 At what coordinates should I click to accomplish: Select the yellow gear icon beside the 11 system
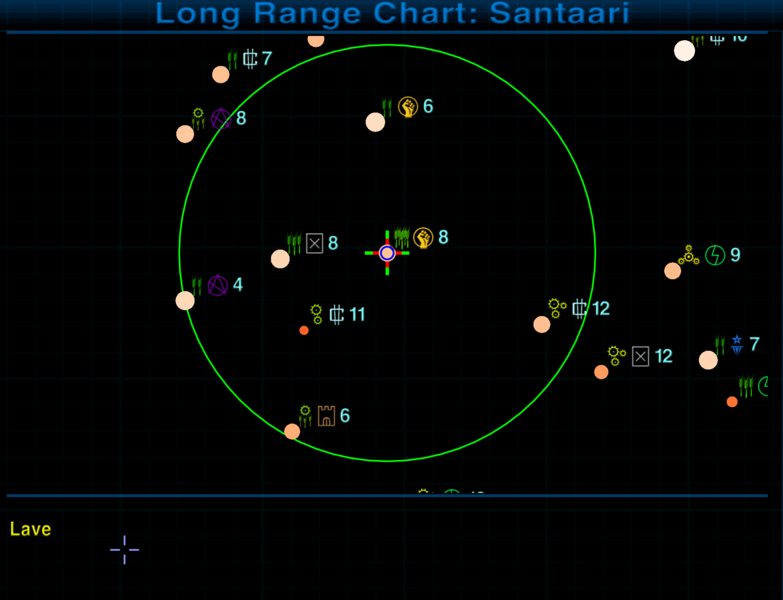pyautogui.click(x=317, y=314)
